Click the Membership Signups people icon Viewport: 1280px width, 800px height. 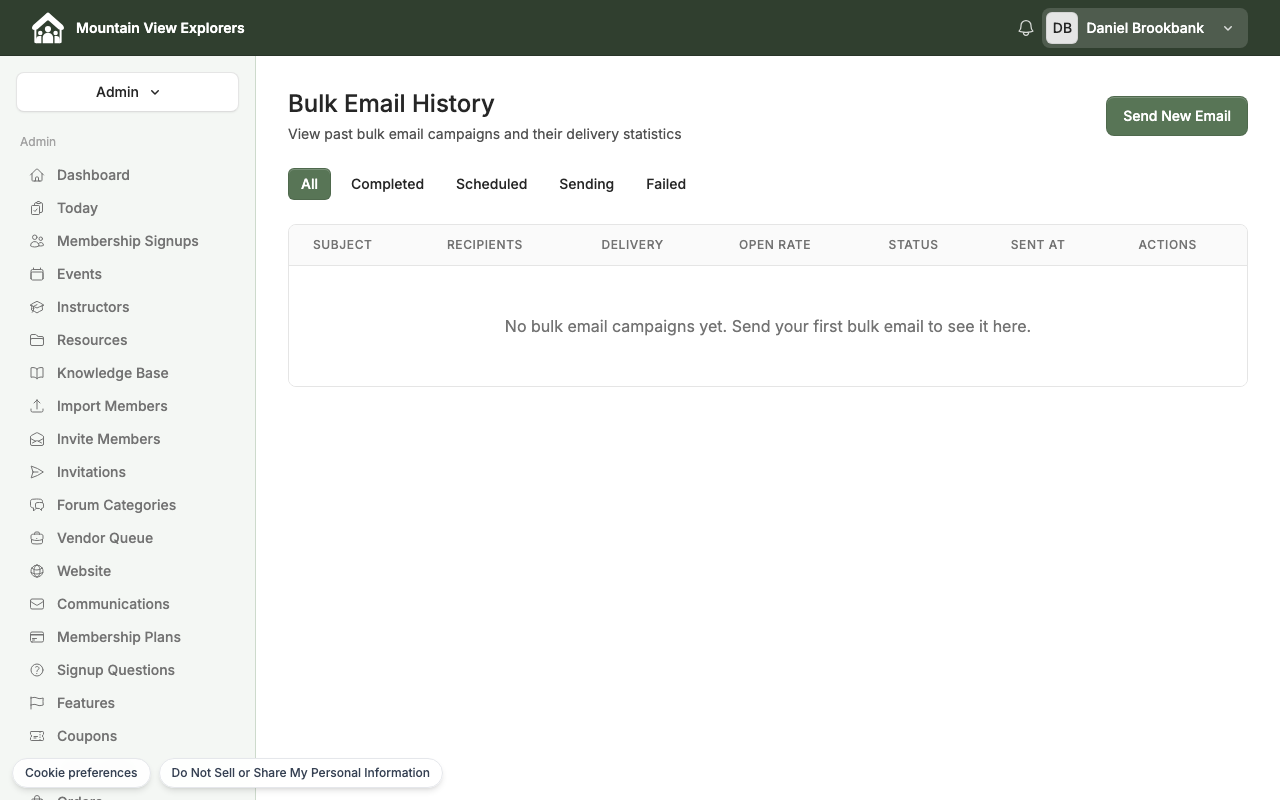click(x=37, y=241)
